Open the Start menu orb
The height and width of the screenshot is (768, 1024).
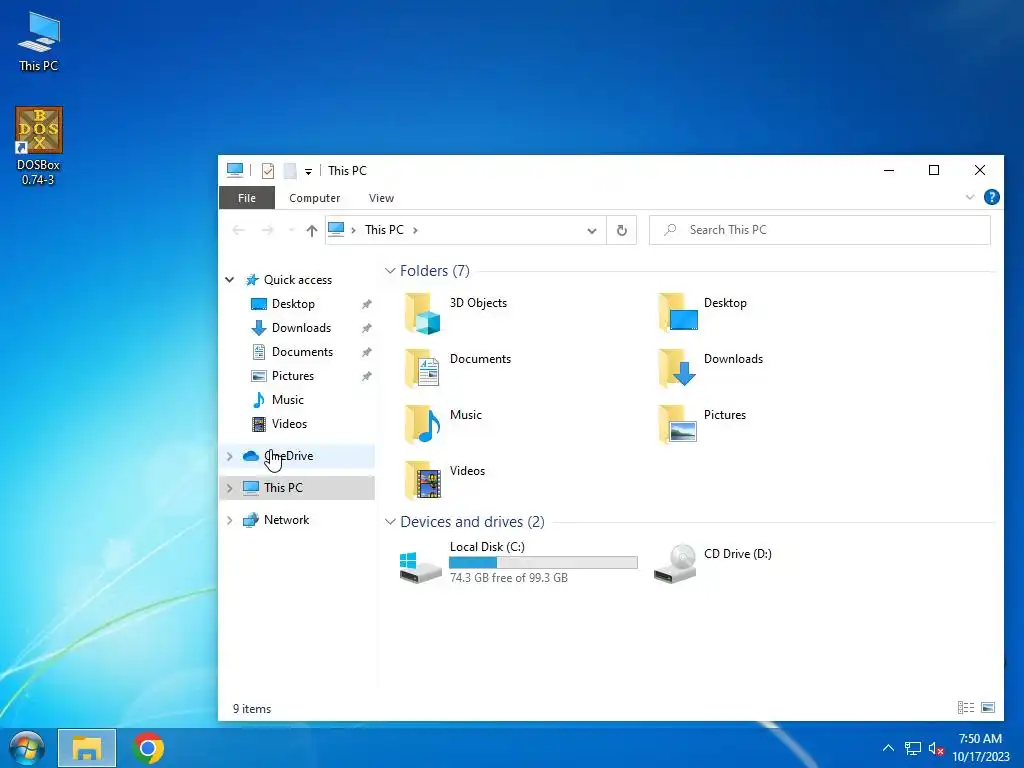tap(27, 748)
